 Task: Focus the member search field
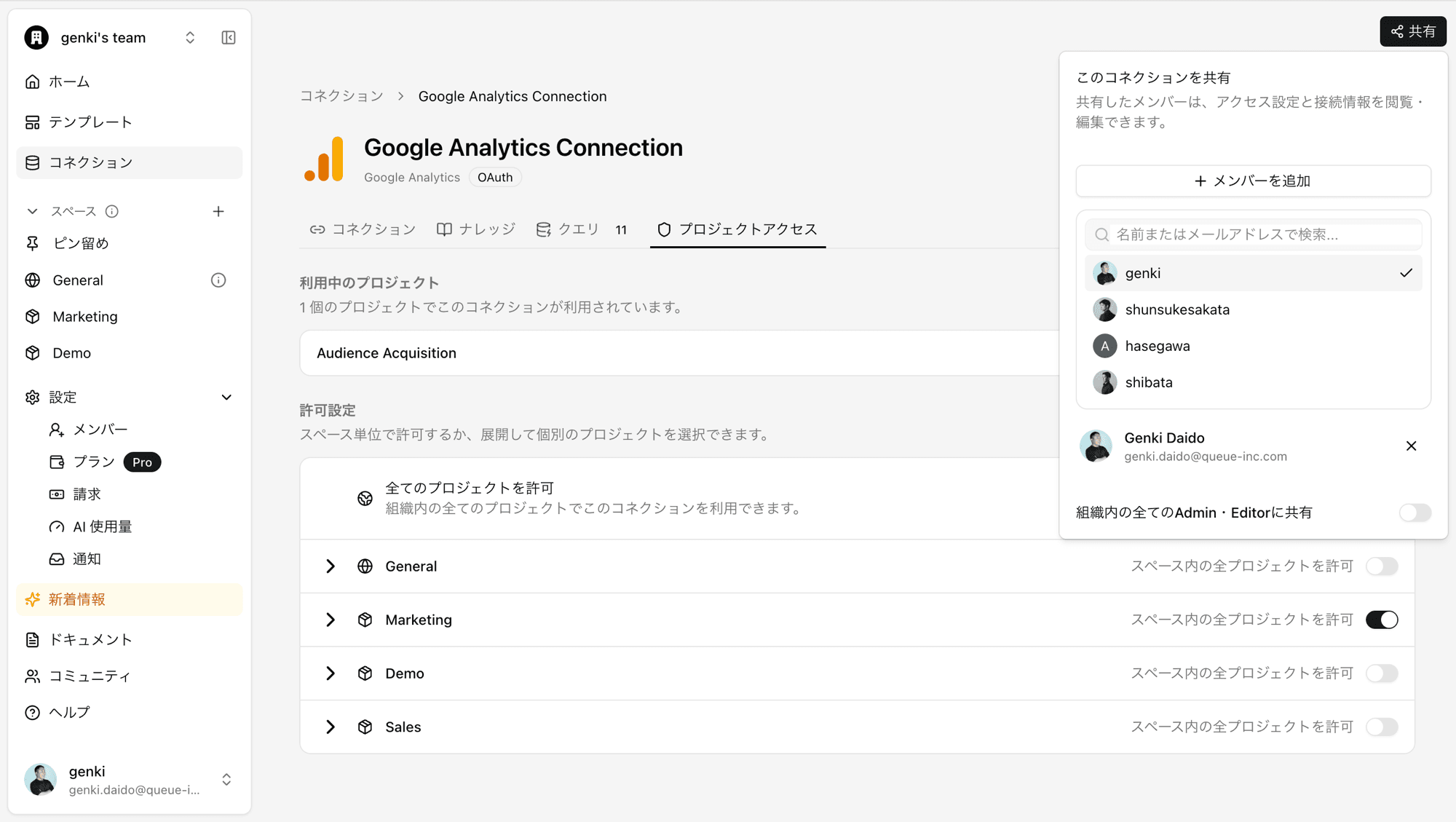[x=1253, y=234]
